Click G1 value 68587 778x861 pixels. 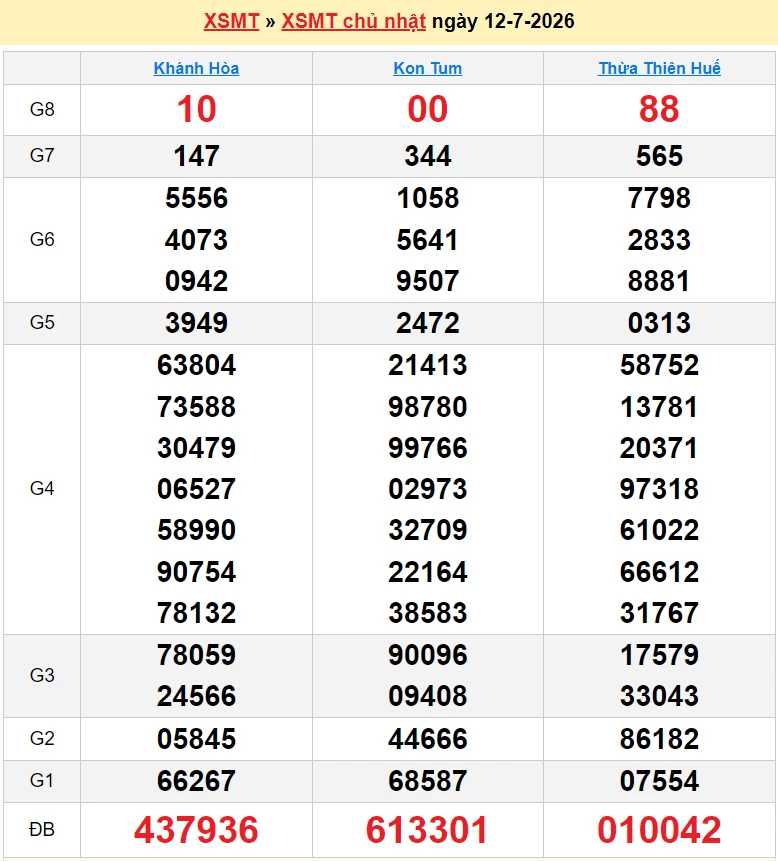(428, 781)
